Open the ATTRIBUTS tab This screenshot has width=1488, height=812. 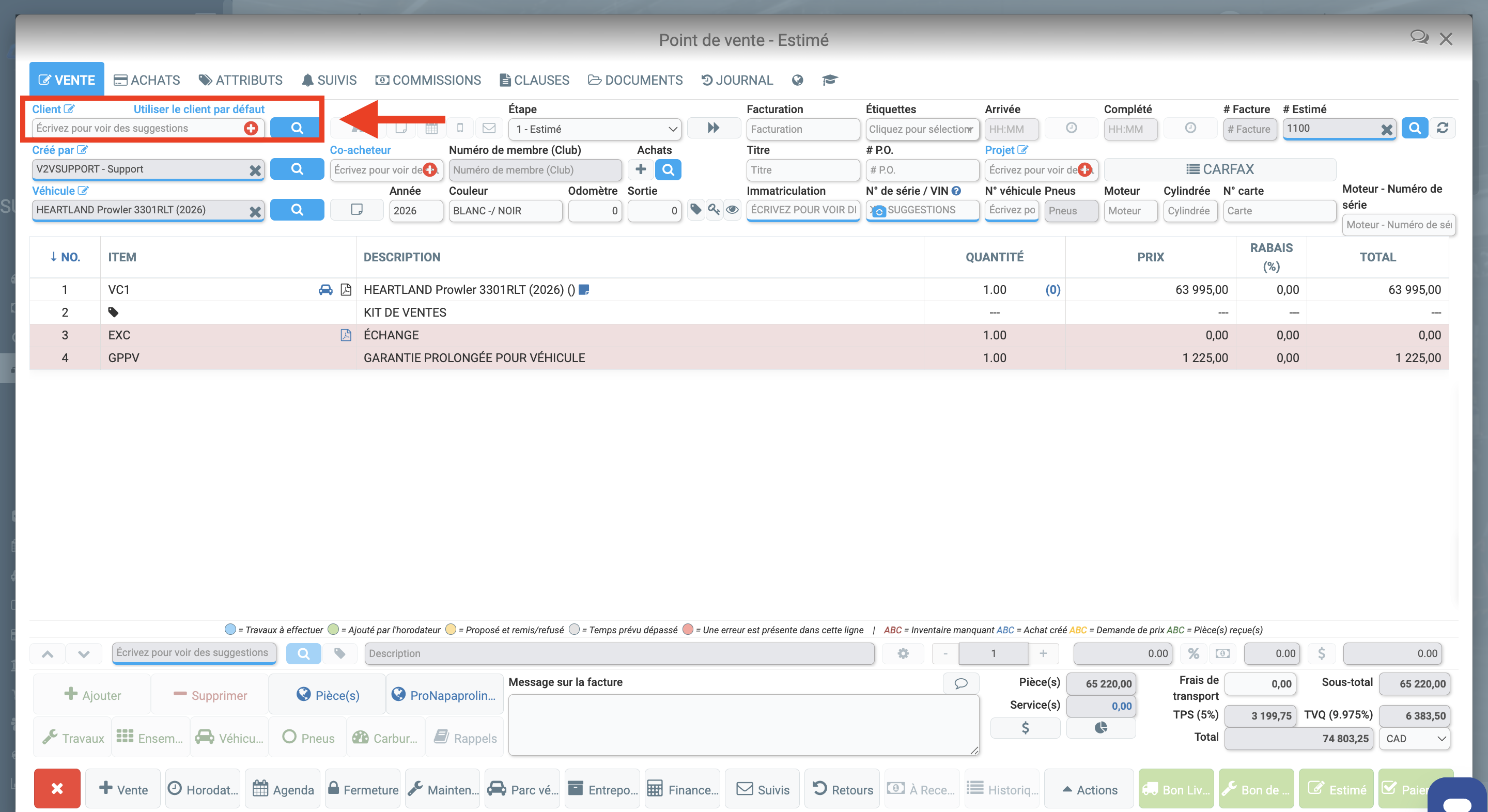240,80
